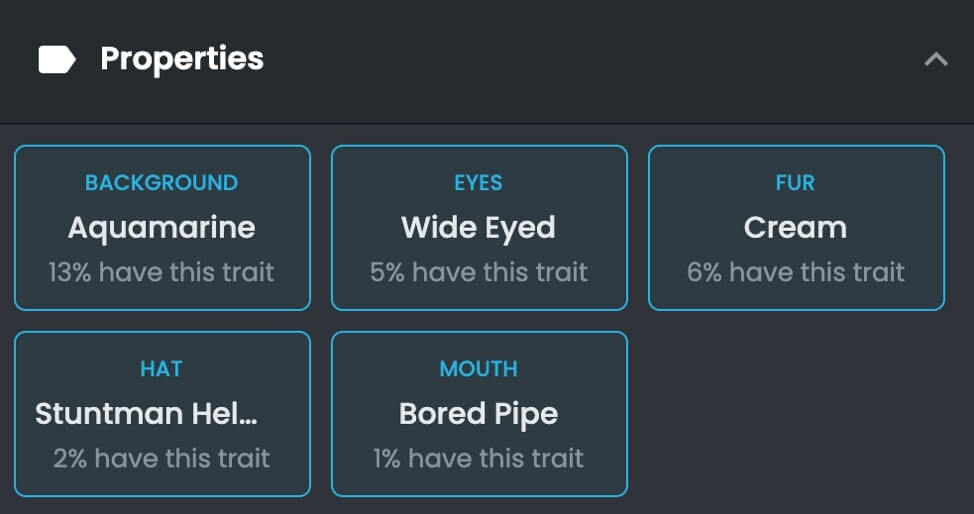Click the 13% have this trait text
This screenshot has width=974, height=514.
point(161,272)
